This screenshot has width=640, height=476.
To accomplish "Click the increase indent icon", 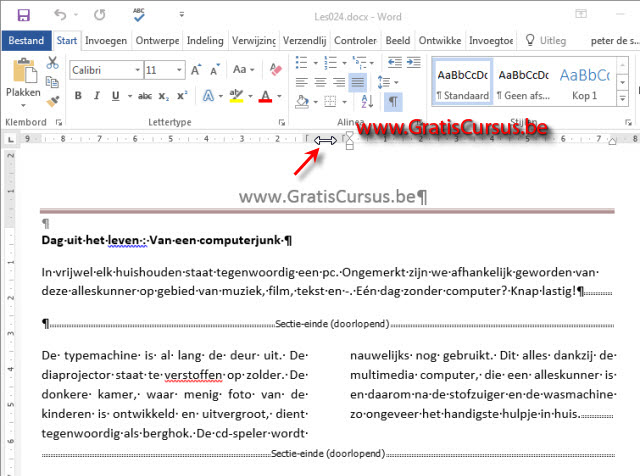I will pyautogui.click(x=413, y=62).
